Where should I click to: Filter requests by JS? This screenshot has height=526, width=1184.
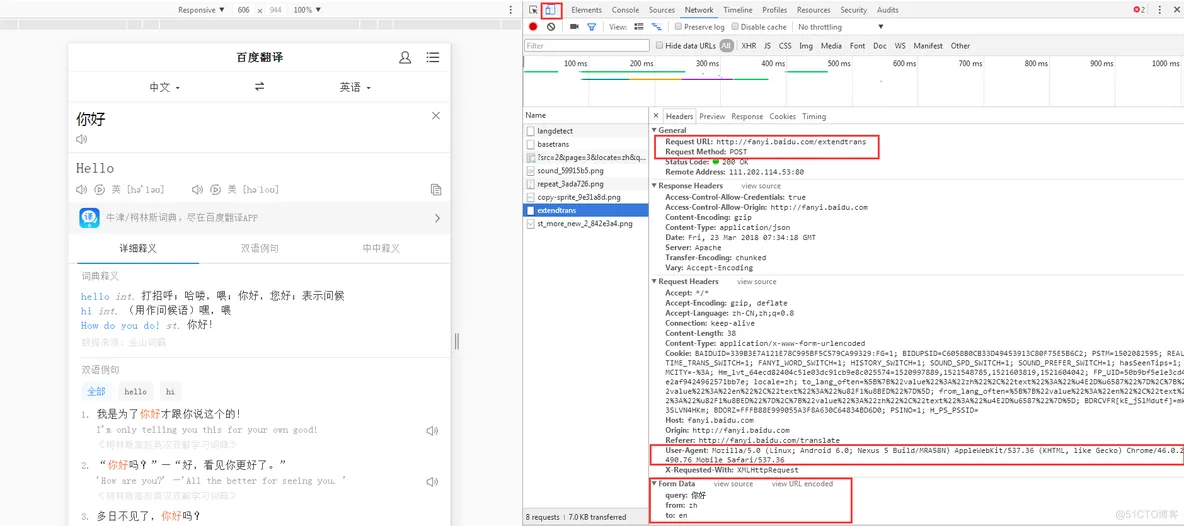(767, 46)
